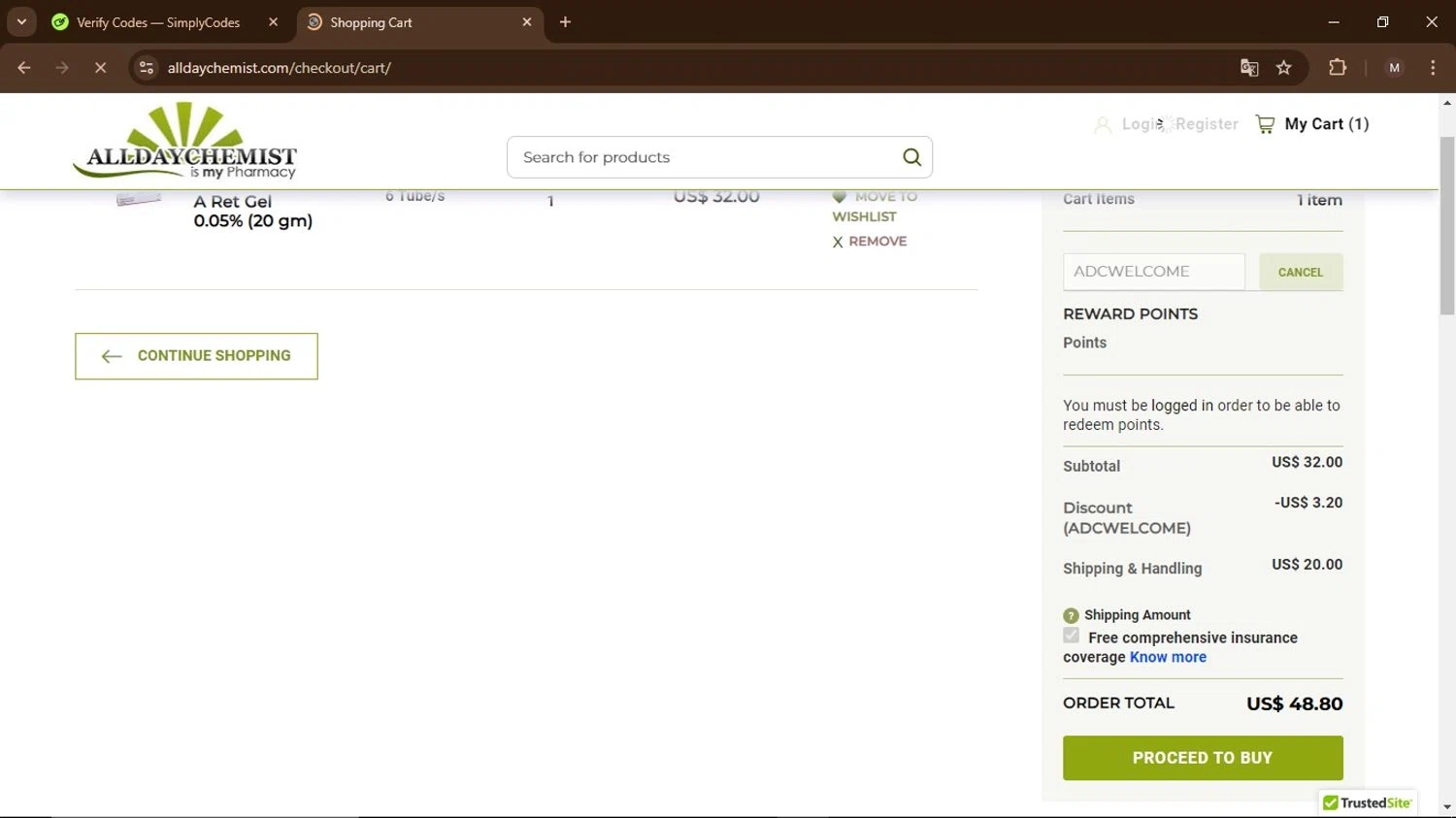Go back to previous page

coord(24,68)
